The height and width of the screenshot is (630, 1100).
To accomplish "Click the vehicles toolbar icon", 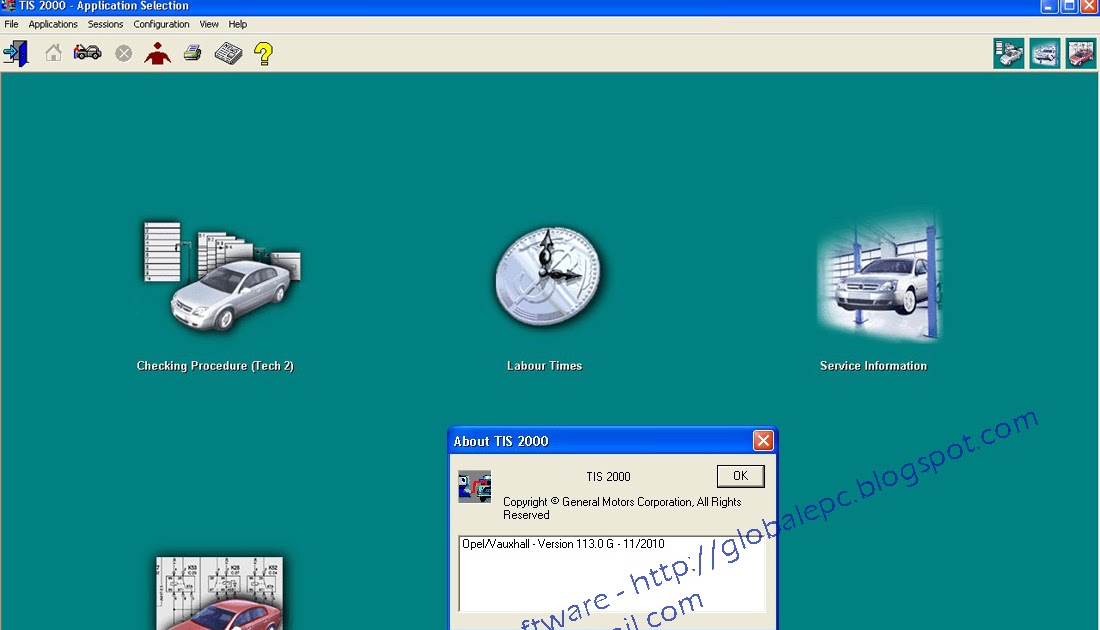I will pyautogui.click(x=88, y=53).
